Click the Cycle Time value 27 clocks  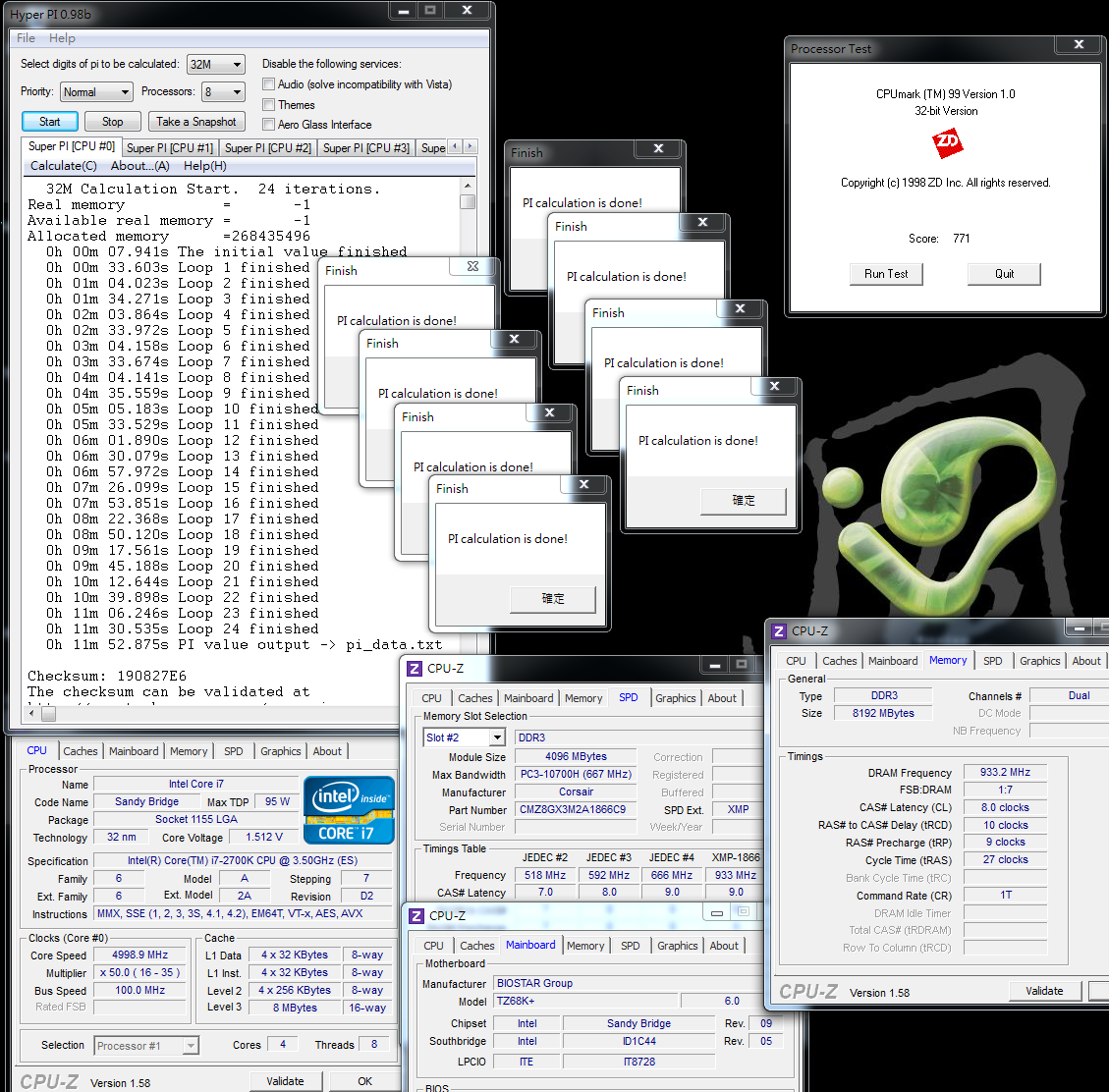pyautogui.click(x=1005, y=860)
